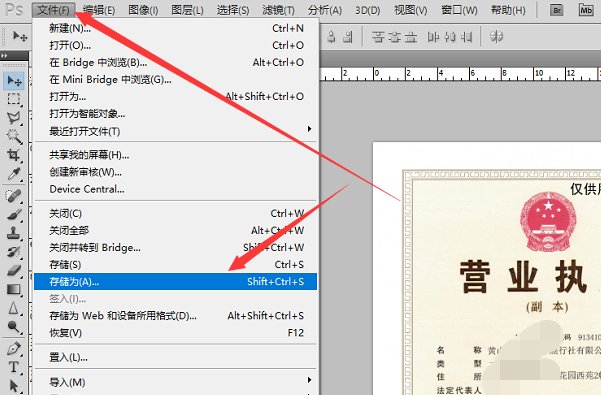The image size is (601, 395).
Task: Click Auto-Align Layers icon in options bar
Action: click(x=496, y=37)
